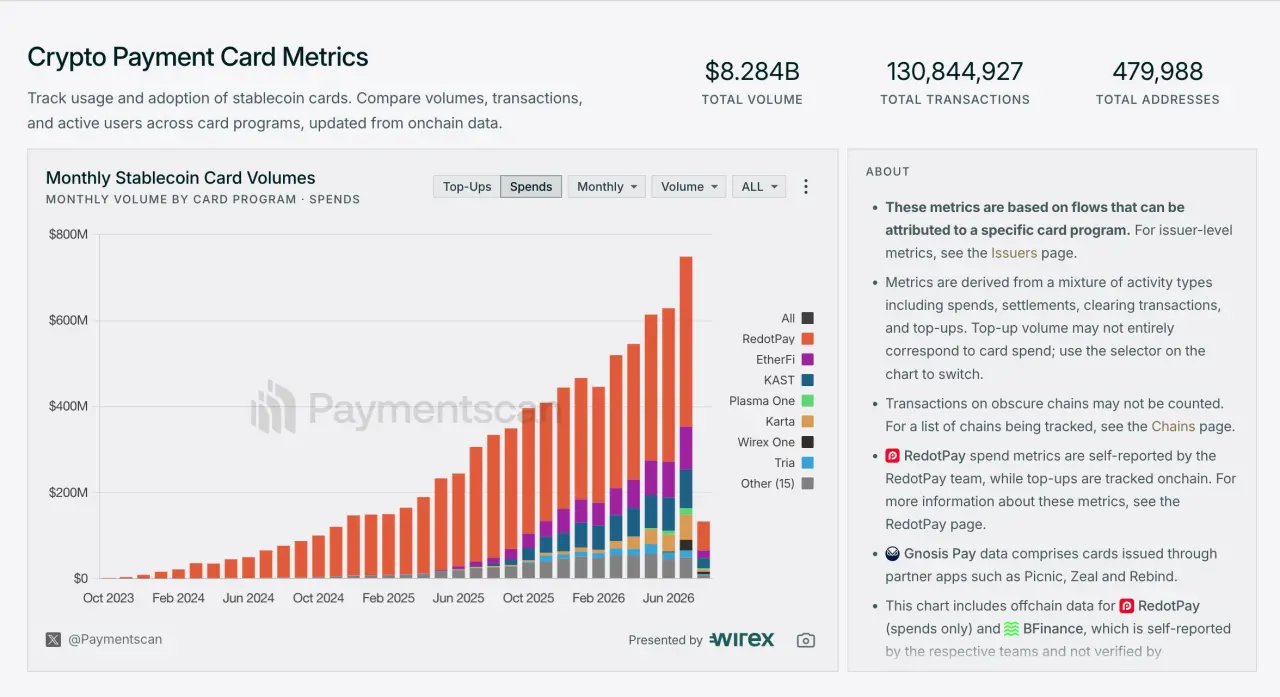Toggle the Plasma One legend swatch
The height and width of the screenshot is (697, 1280).
(807, 401)
